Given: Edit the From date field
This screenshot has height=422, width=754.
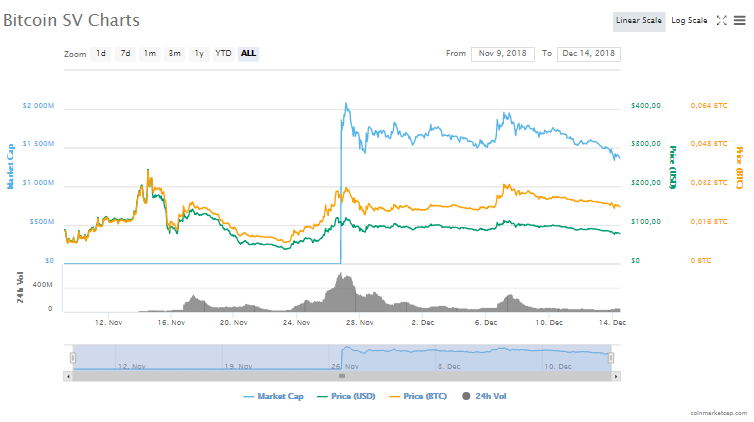Looking at the screenshot, I should coord(503,54).
